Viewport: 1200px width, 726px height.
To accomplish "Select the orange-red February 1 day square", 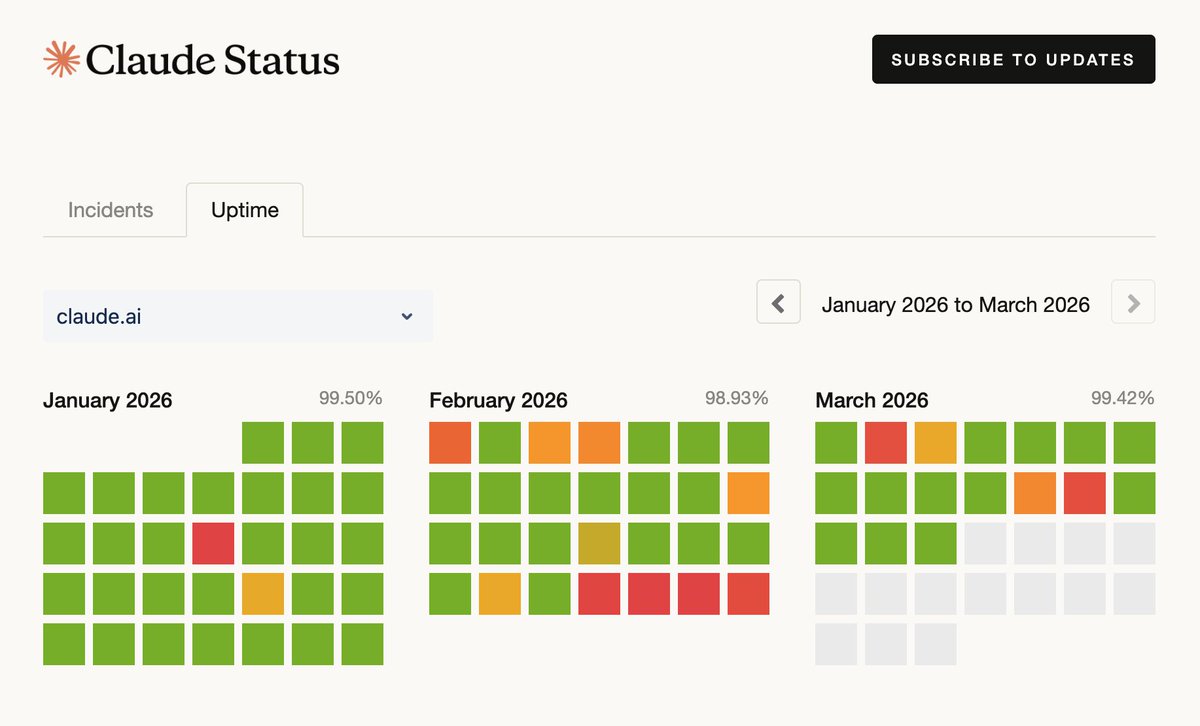I will (x=450, y=443).
